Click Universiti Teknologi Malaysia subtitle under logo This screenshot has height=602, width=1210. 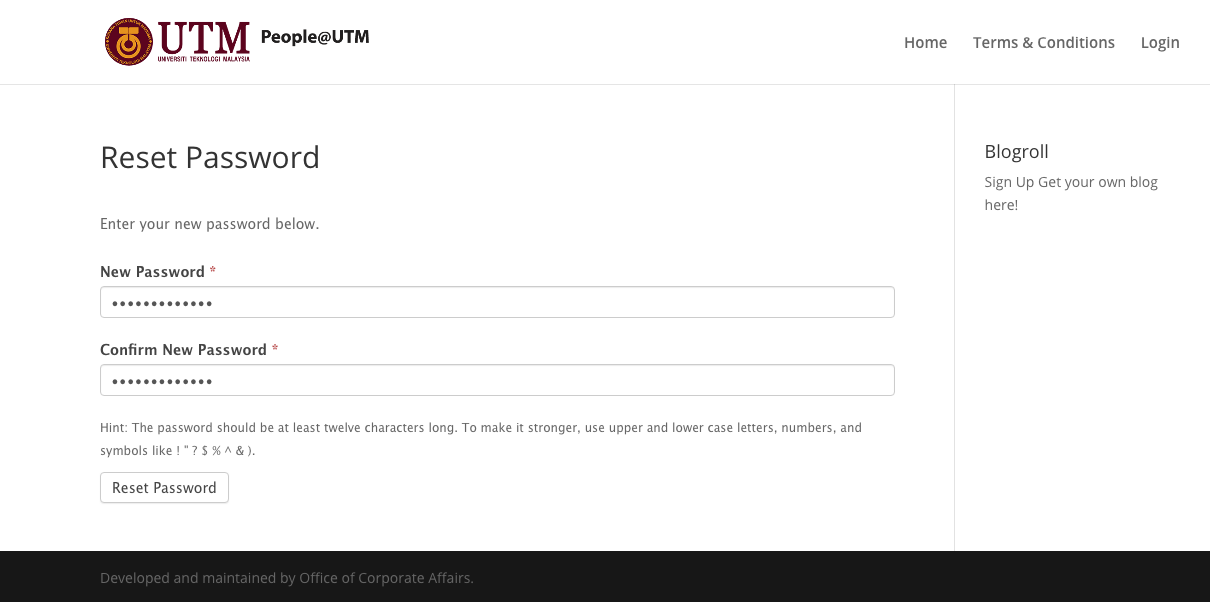204,59
